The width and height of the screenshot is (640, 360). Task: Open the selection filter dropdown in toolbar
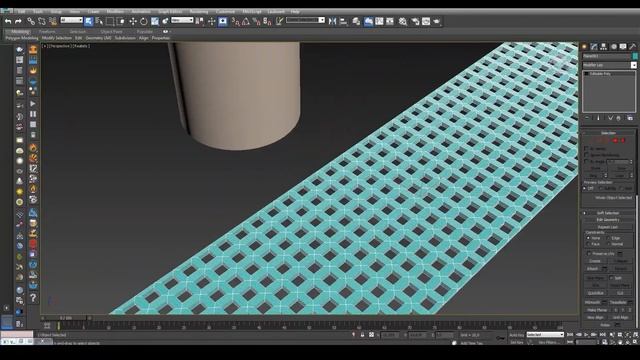[x=71, y=20]
